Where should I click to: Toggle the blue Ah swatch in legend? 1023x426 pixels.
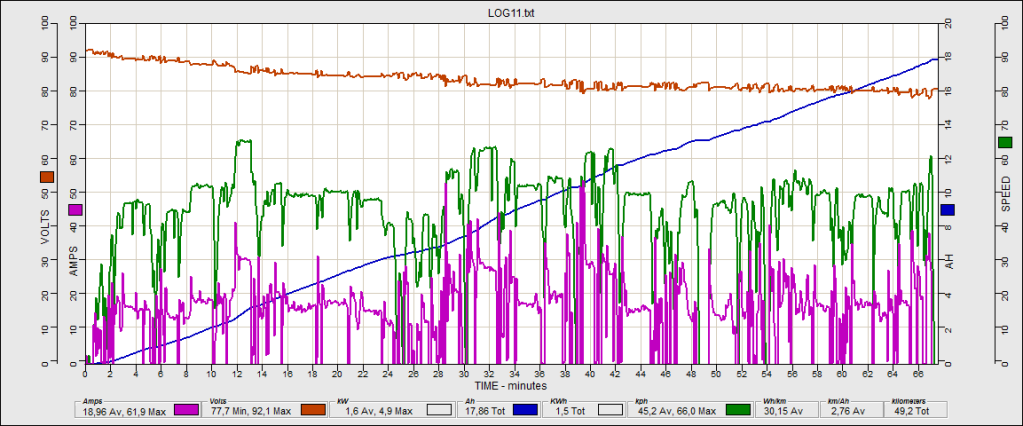[526, 410]
